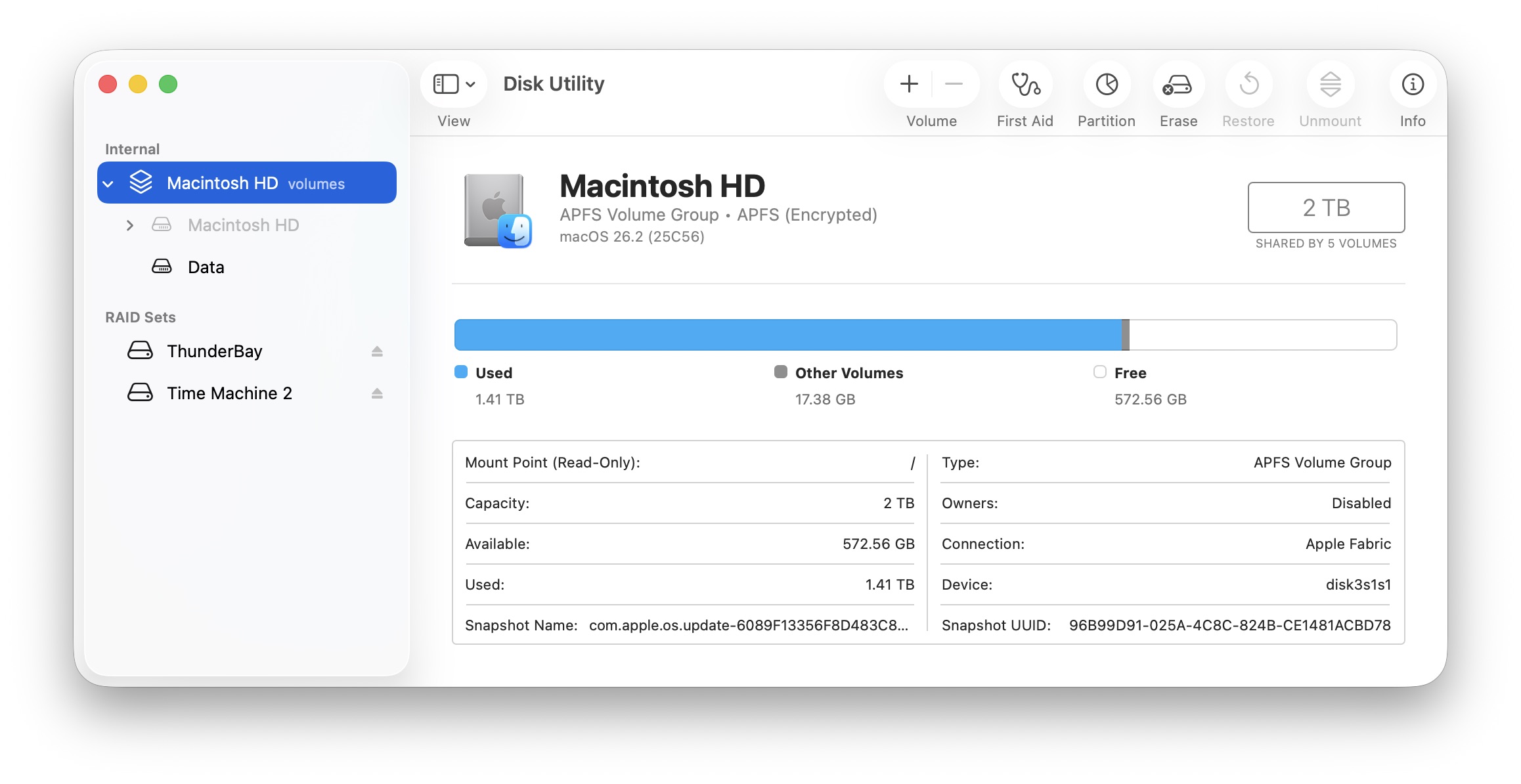Collapse the Macintosh HD volumes group

click(109, 184)
